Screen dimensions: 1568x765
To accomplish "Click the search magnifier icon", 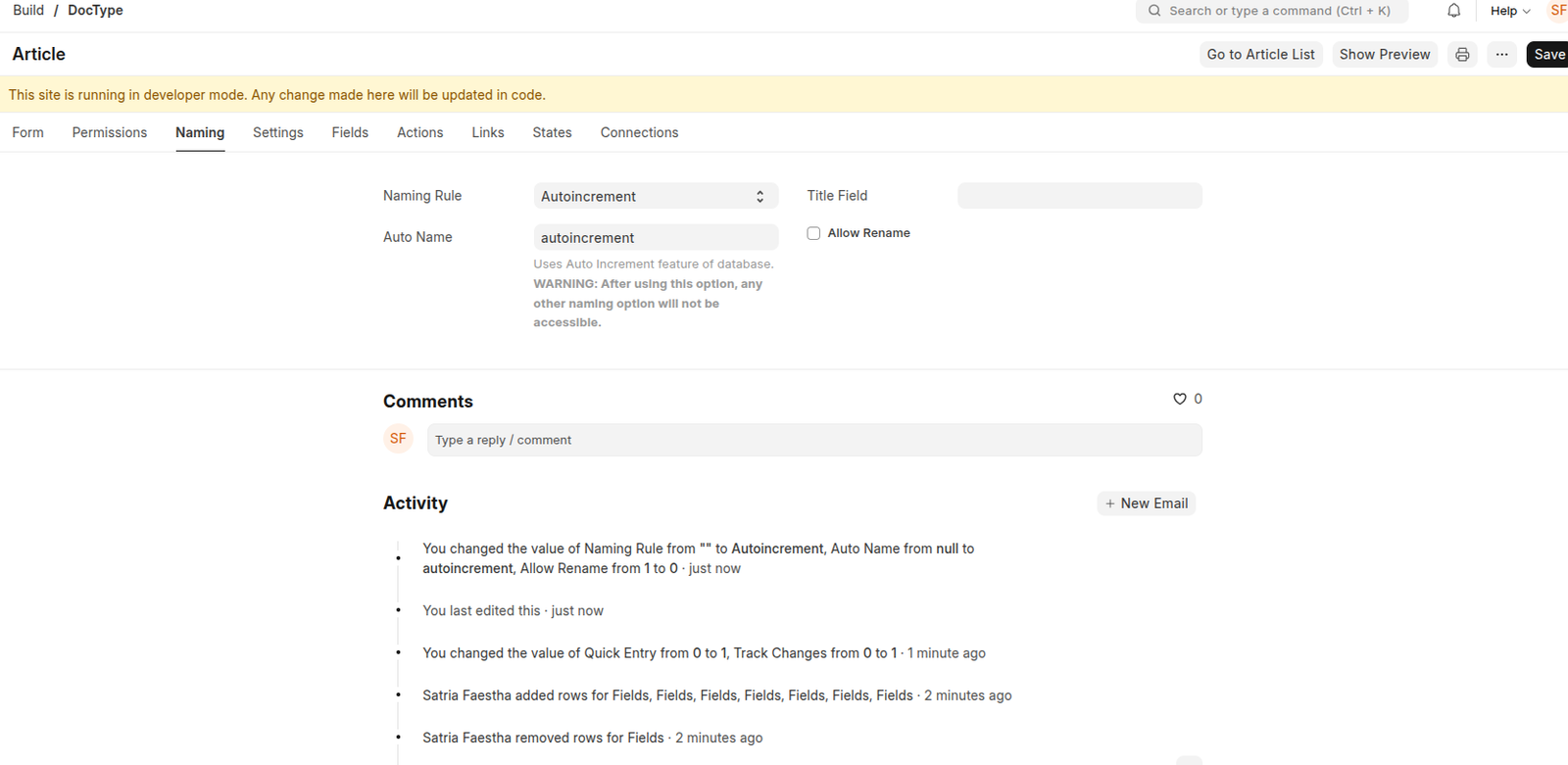I will (1154, 11).
